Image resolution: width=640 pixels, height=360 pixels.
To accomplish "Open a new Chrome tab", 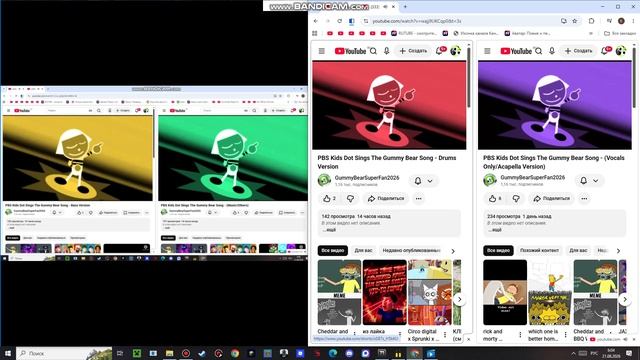I will pyautogui.click(x=405, y=7).
